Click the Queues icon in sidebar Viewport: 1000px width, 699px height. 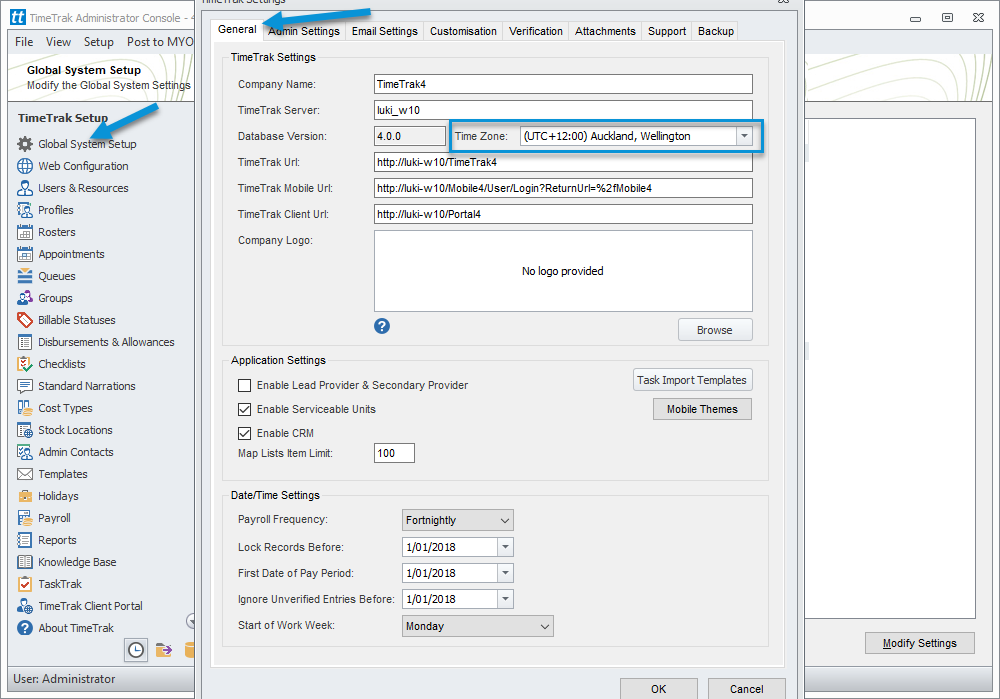[25, 276]
